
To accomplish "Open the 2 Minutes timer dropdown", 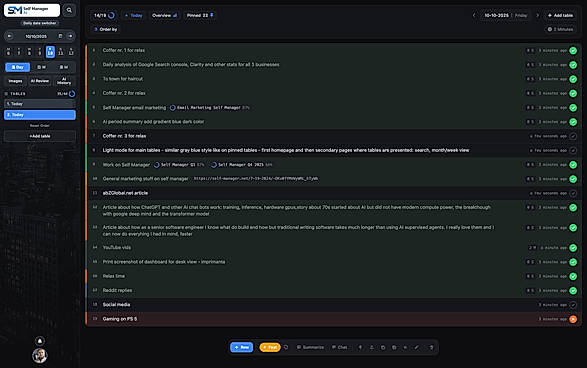I will (560, 29).
